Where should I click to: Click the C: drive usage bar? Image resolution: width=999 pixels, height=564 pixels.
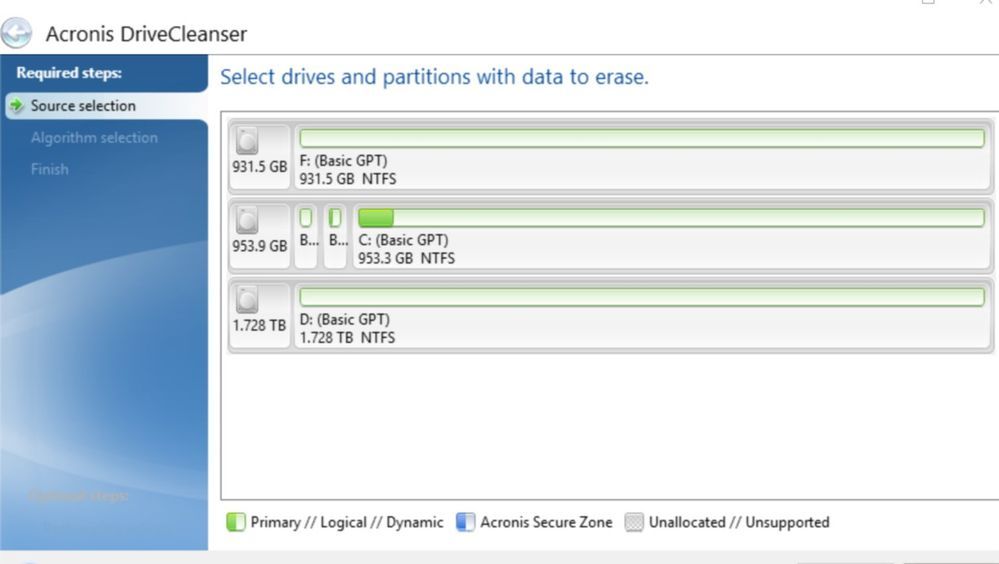670,218
